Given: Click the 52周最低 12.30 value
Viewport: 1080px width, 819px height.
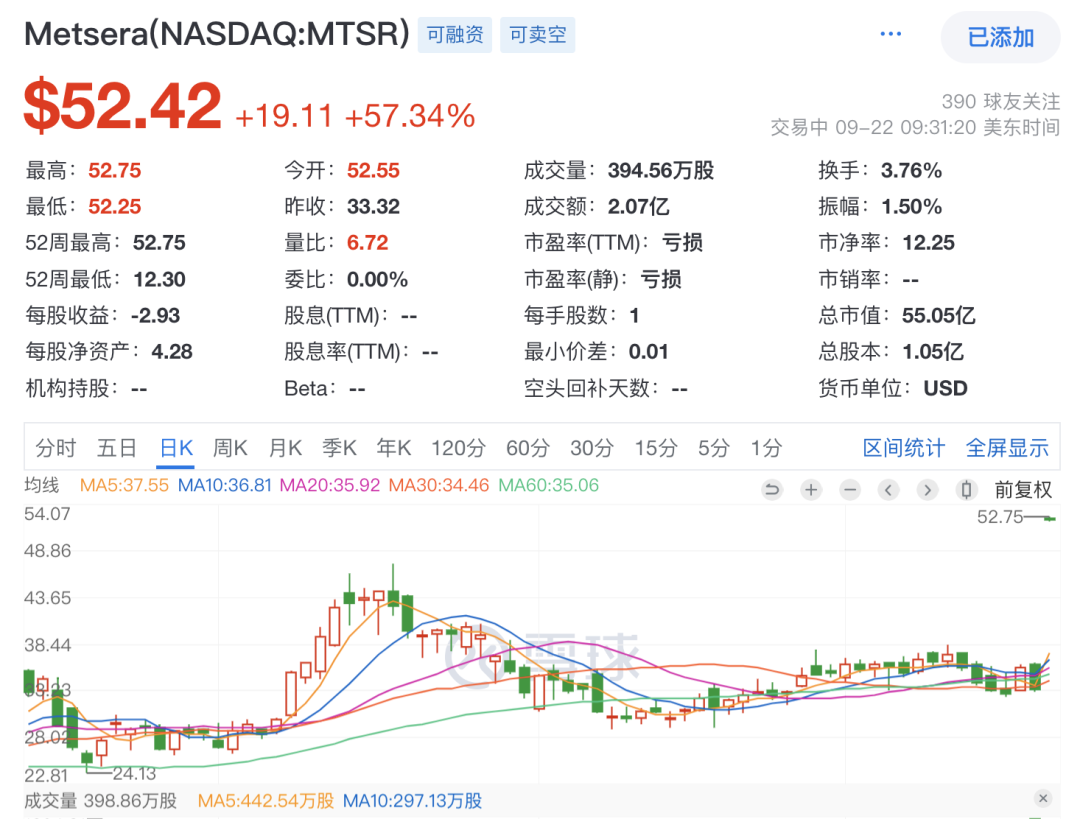Looking at the screenshot, I should point(159,279).
